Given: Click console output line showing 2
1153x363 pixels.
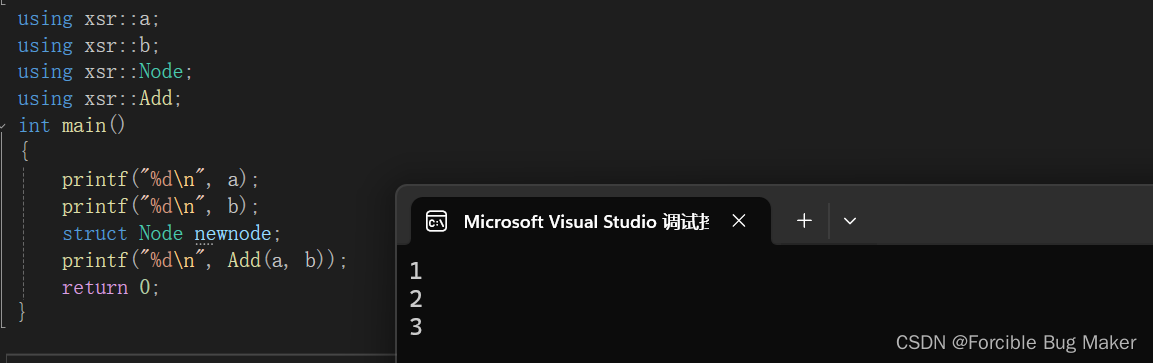Looking at the screenshot, I should tap(416, 299).
